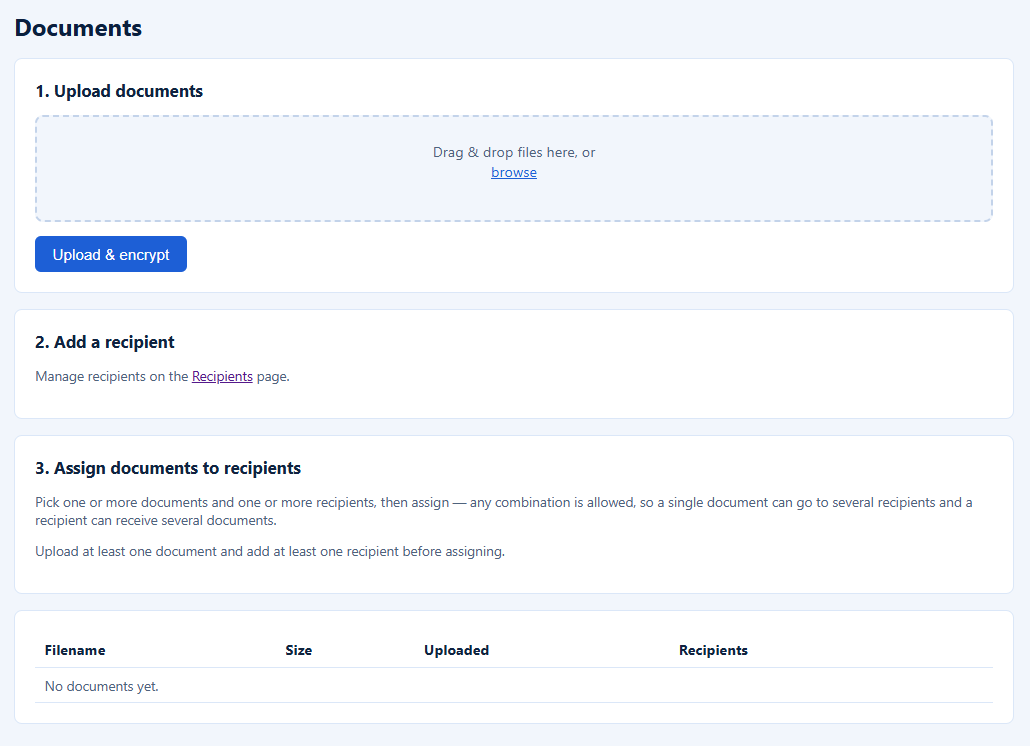This screenshot has height=746, width=1030.
Task: Click the drag and drop upload zone
Action: (x=514, y=169)
